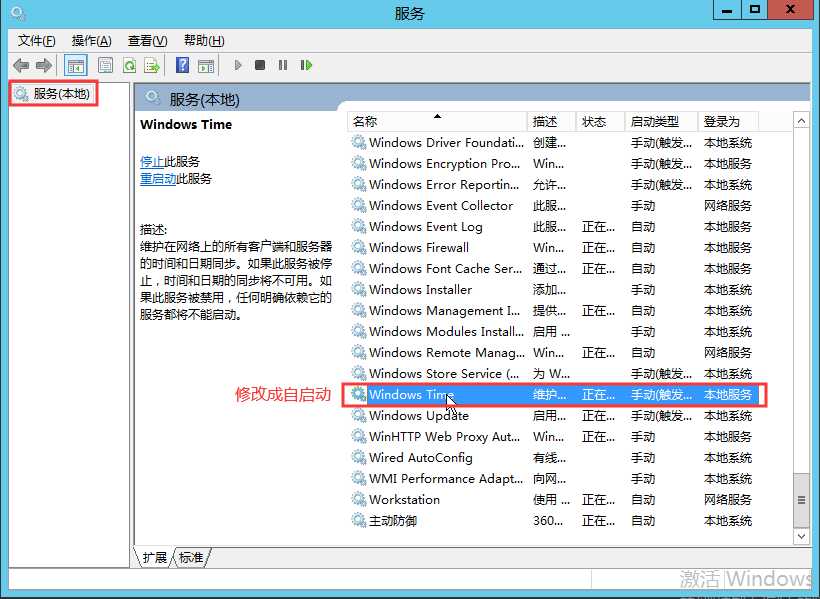
Task: Select Windows Event Collector row
Action: click(552, 206)
